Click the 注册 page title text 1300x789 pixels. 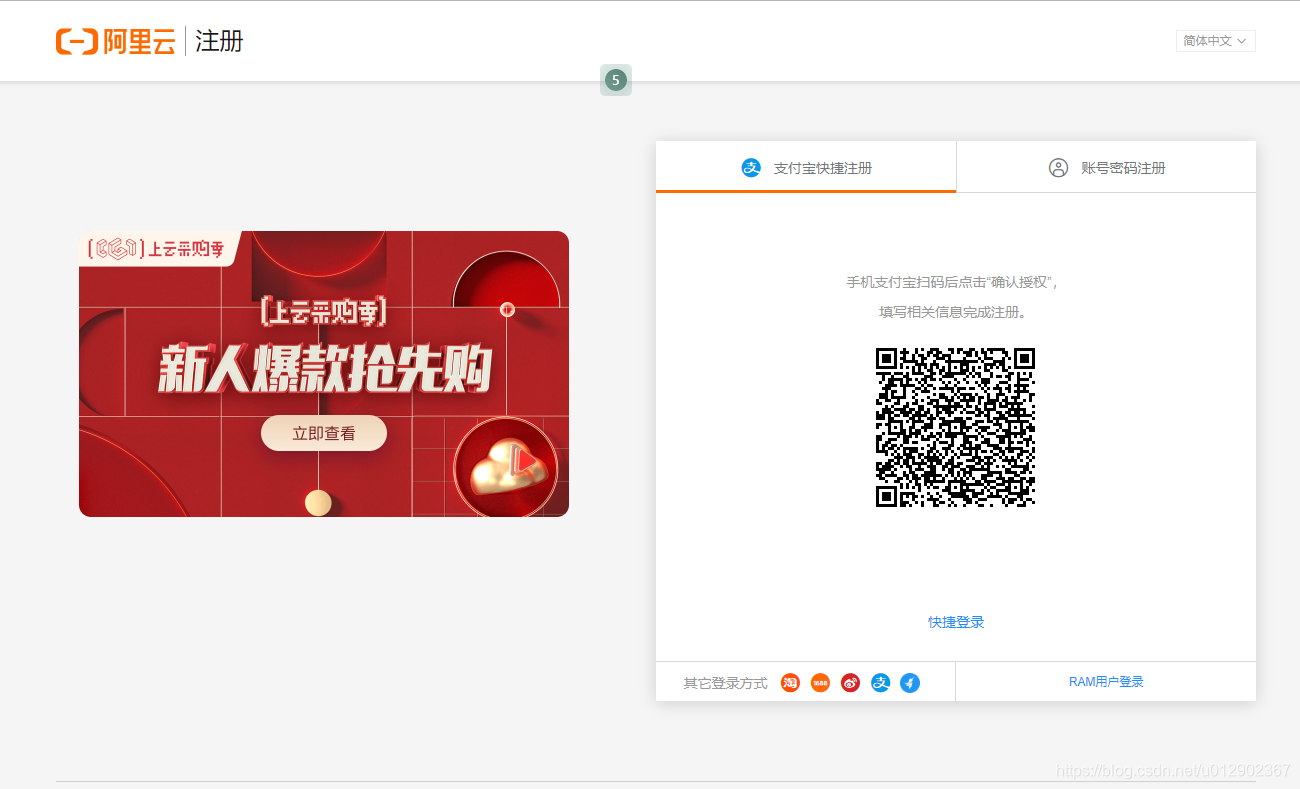pos(219,41)
